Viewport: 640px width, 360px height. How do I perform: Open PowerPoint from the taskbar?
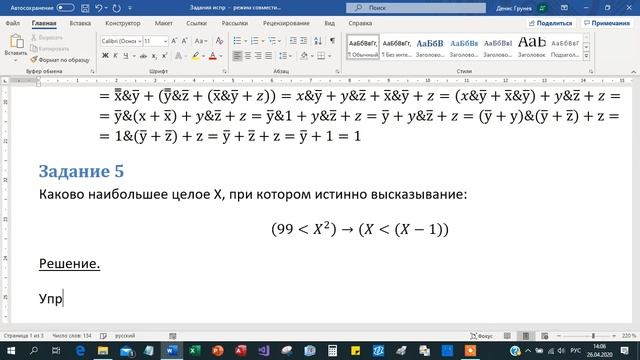coord(218,351)
